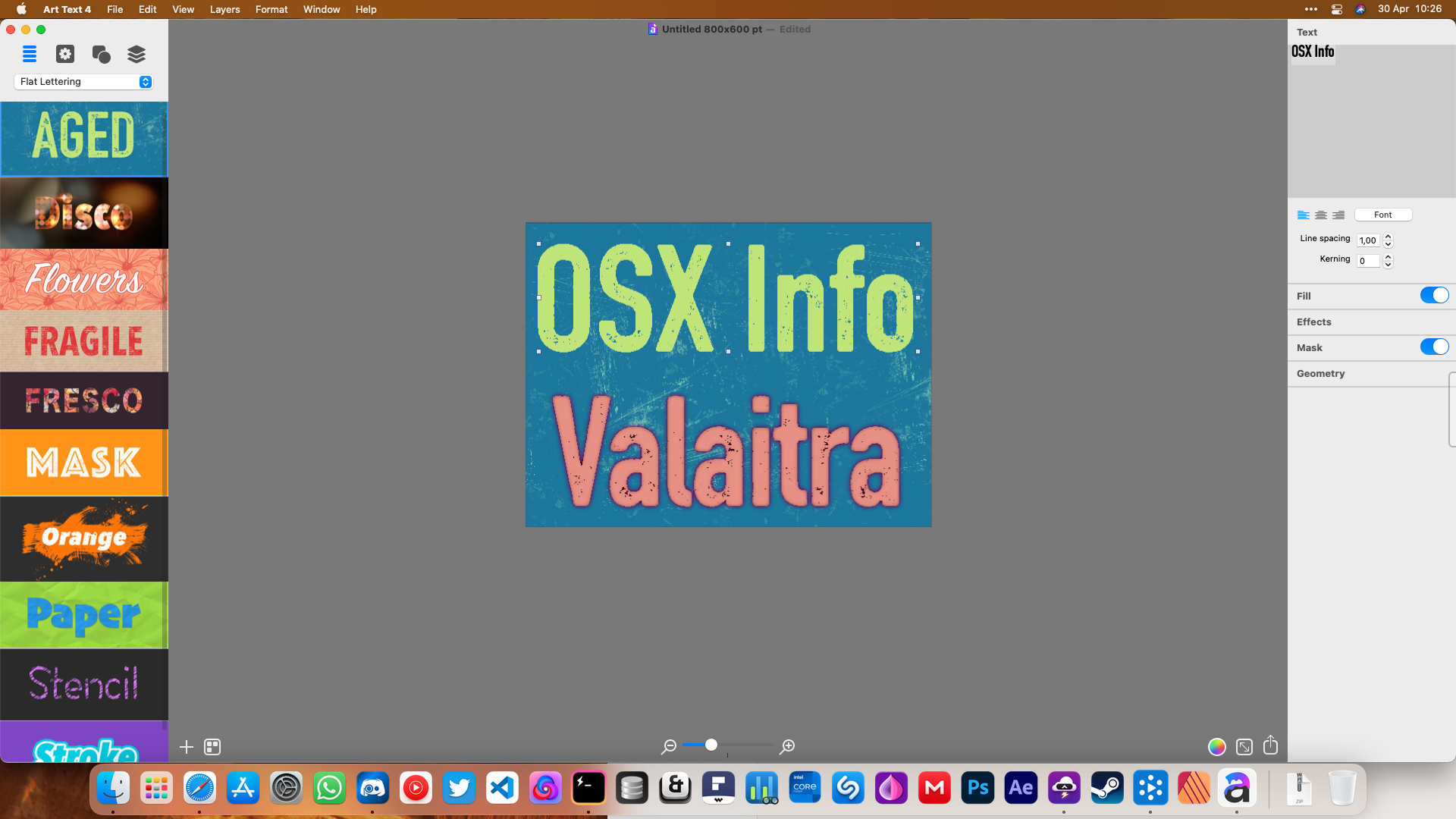Click the zoom slider handle
Image resolution: width=1456 pixels, height=819 pixels.
coord(711,745)
